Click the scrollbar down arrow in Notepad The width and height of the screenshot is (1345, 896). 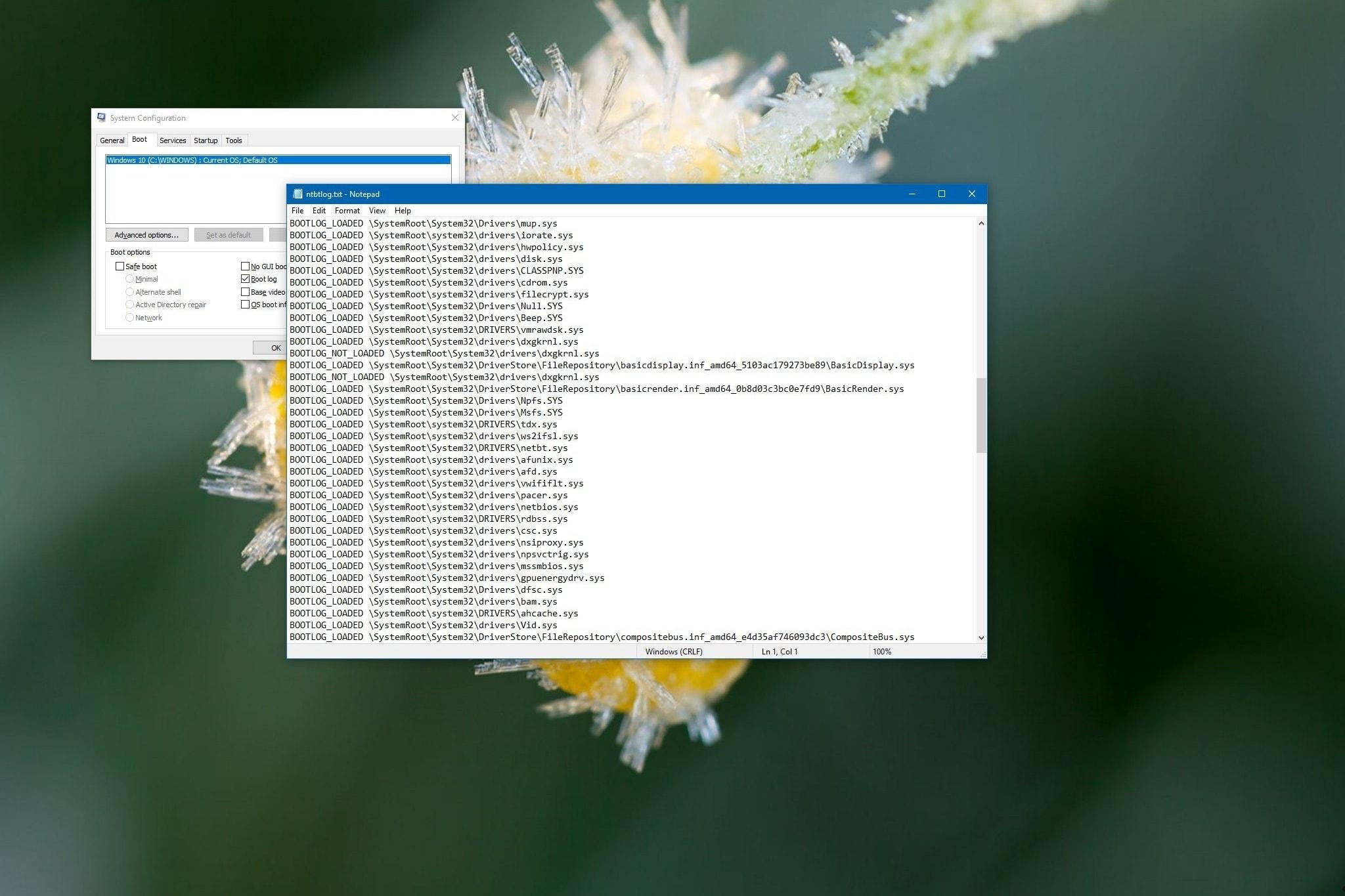pos(981,637)
